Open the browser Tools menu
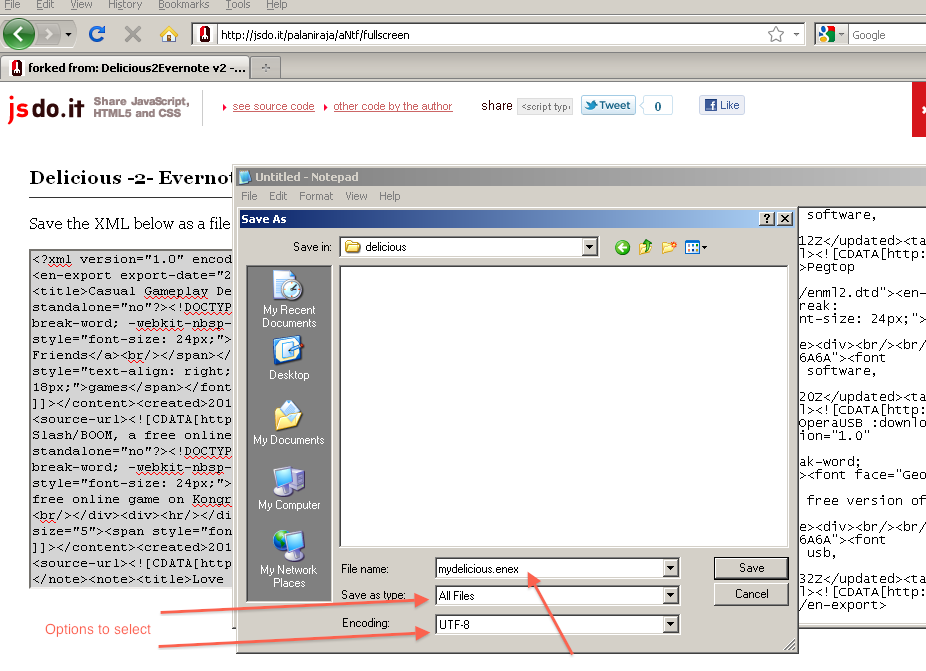This screenshot has height=671, width=926. coord(237,5)
